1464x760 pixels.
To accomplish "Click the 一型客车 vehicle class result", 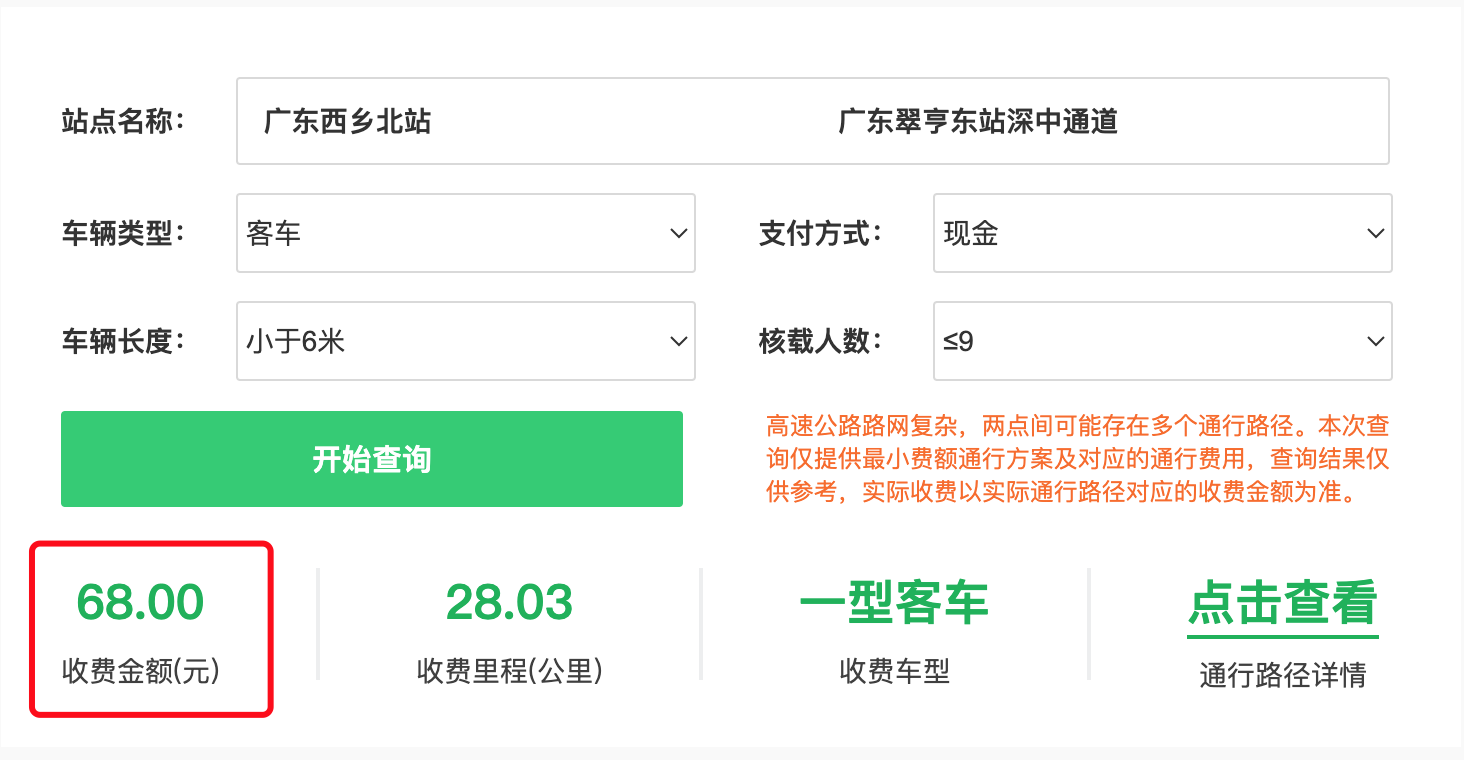I will click(x=894, y=603).
